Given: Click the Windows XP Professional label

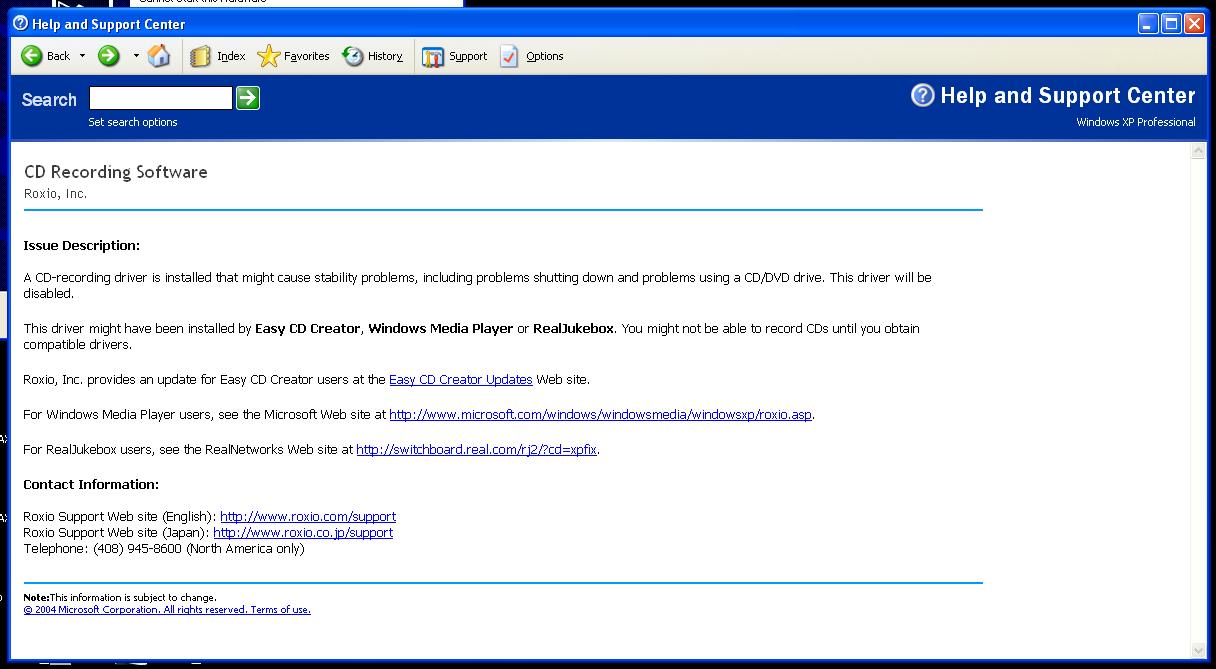Looking at the screenshot, I should click(1135, 122).
